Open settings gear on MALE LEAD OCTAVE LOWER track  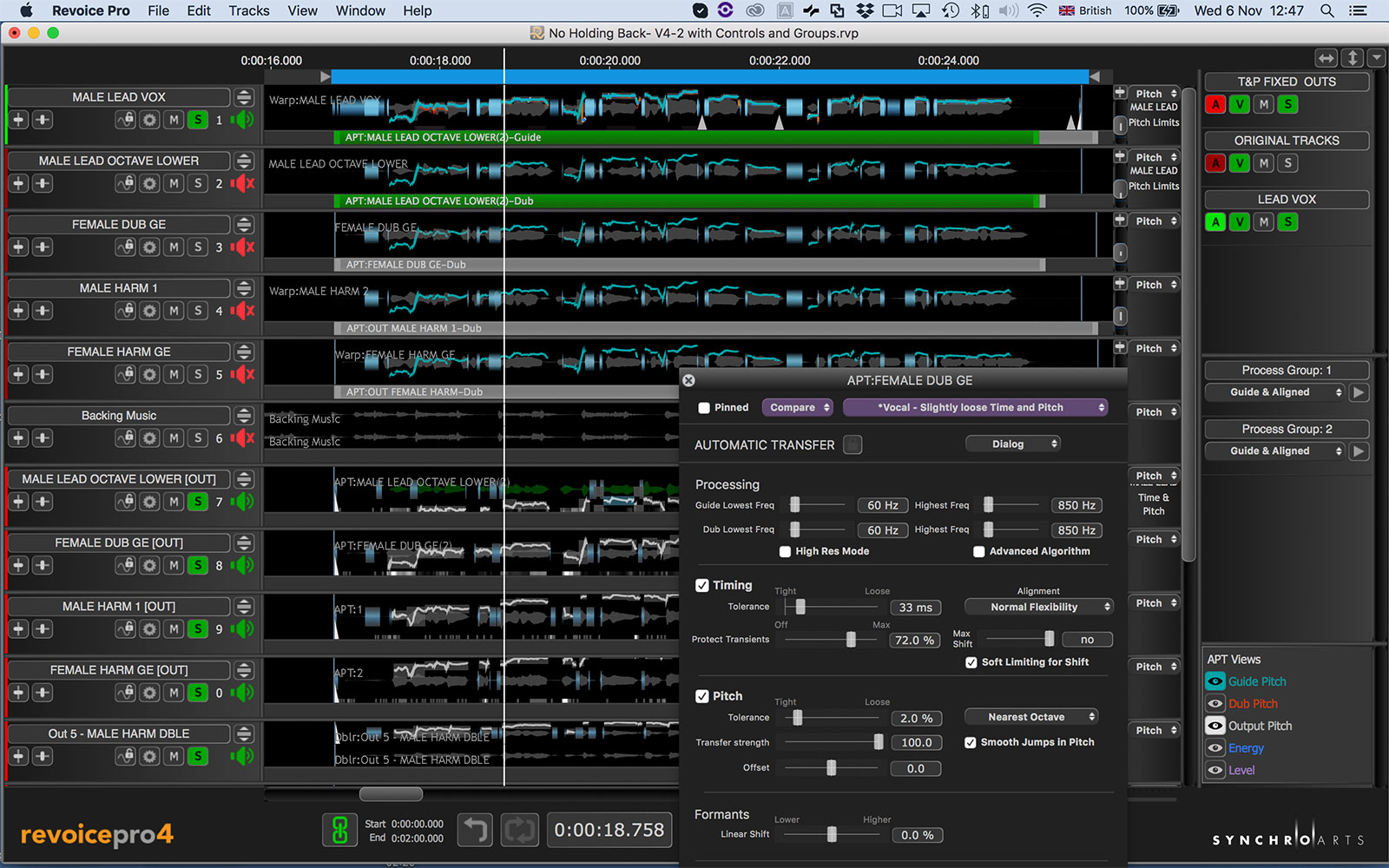[x=150, y=183]
